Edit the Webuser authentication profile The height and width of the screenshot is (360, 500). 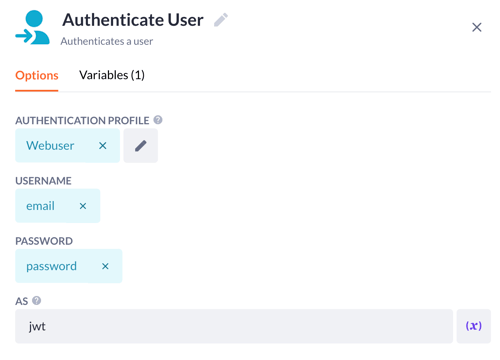point(141,146)
